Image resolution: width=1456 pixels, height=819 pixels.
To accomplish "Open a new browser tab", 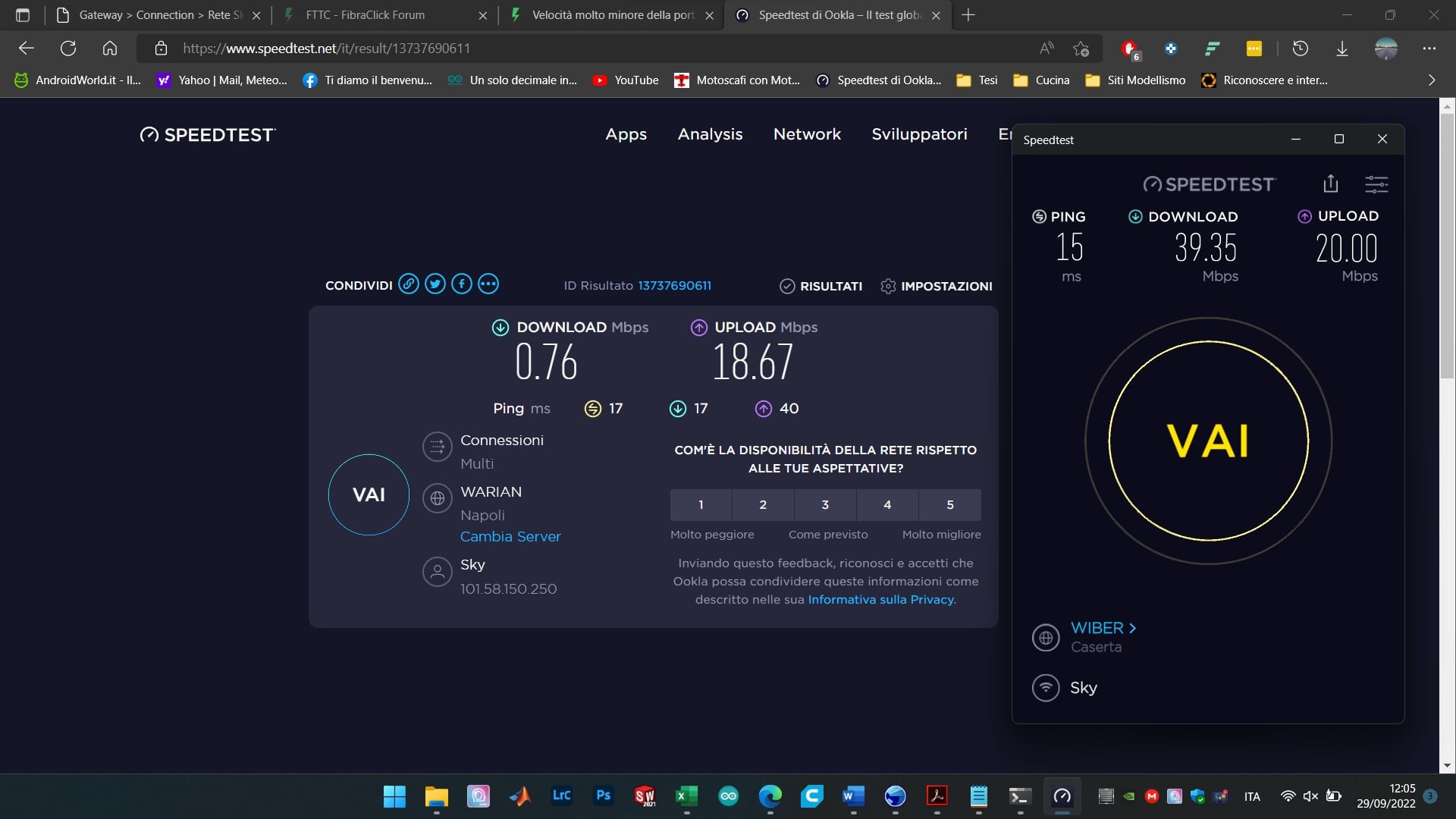I will point(968,15).
